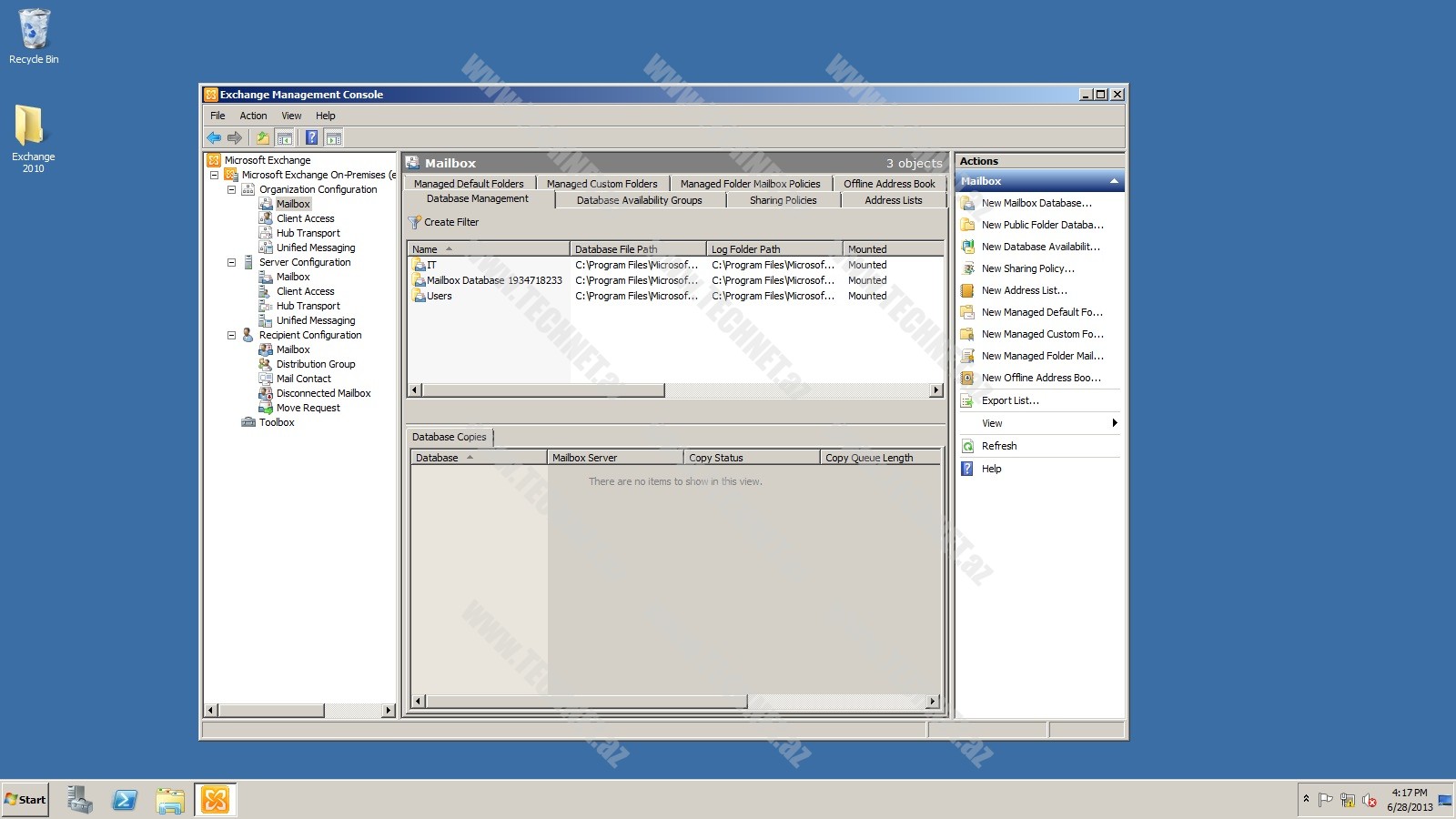Switch to the Offline Address Book tab
Viewport: 1456px width, 819px height.
888,184
